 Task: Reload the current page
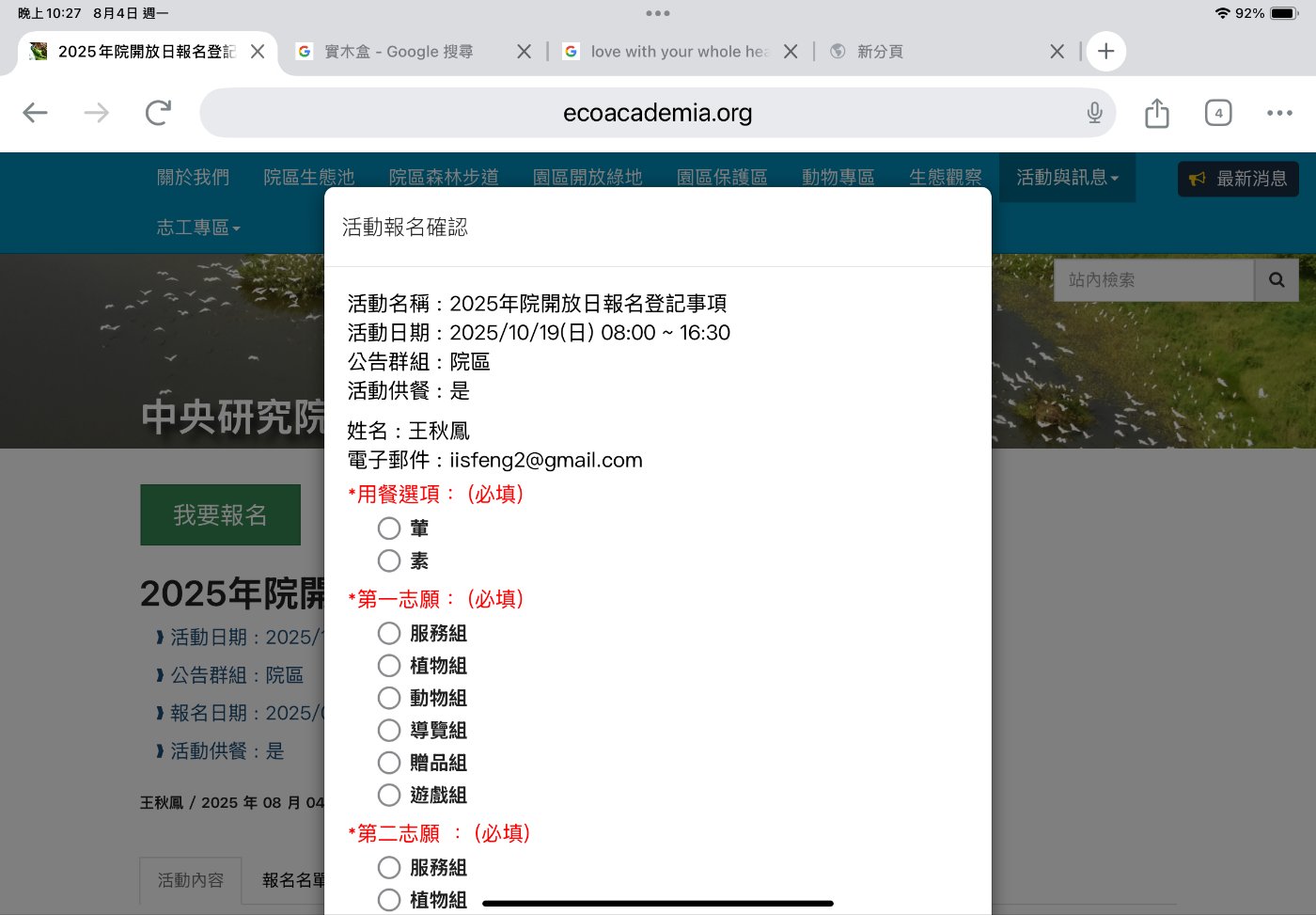pos(158,113)
